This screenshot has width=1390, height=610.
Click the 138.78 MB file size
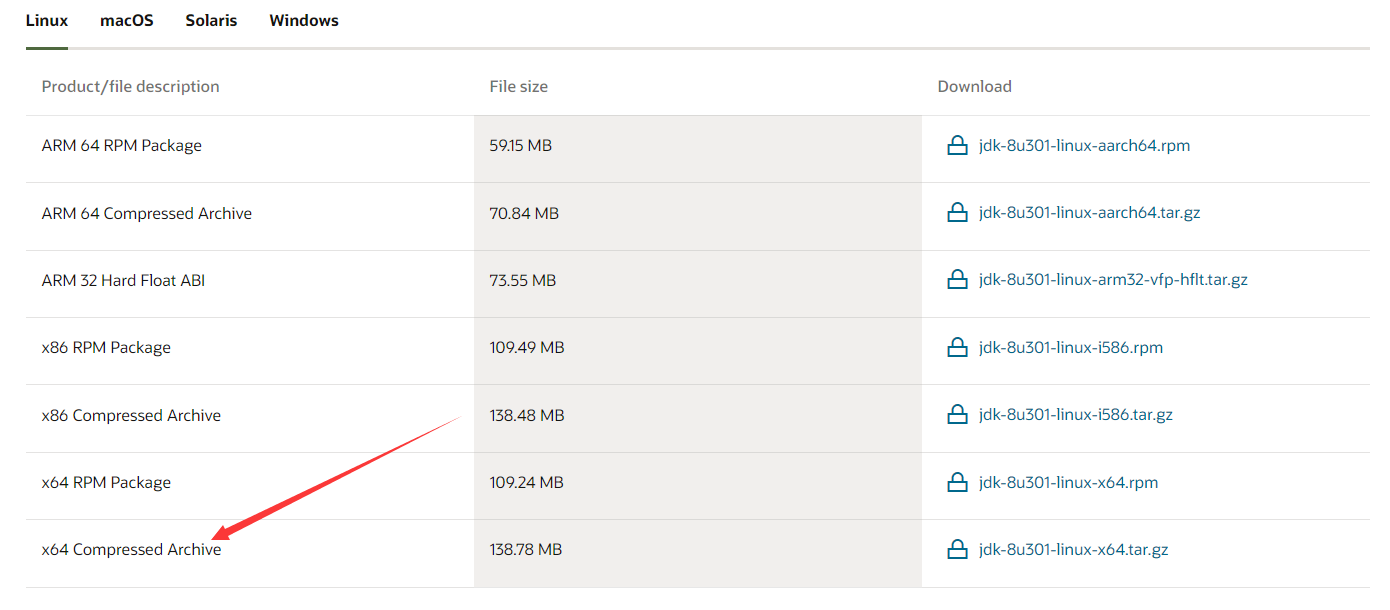526,550
